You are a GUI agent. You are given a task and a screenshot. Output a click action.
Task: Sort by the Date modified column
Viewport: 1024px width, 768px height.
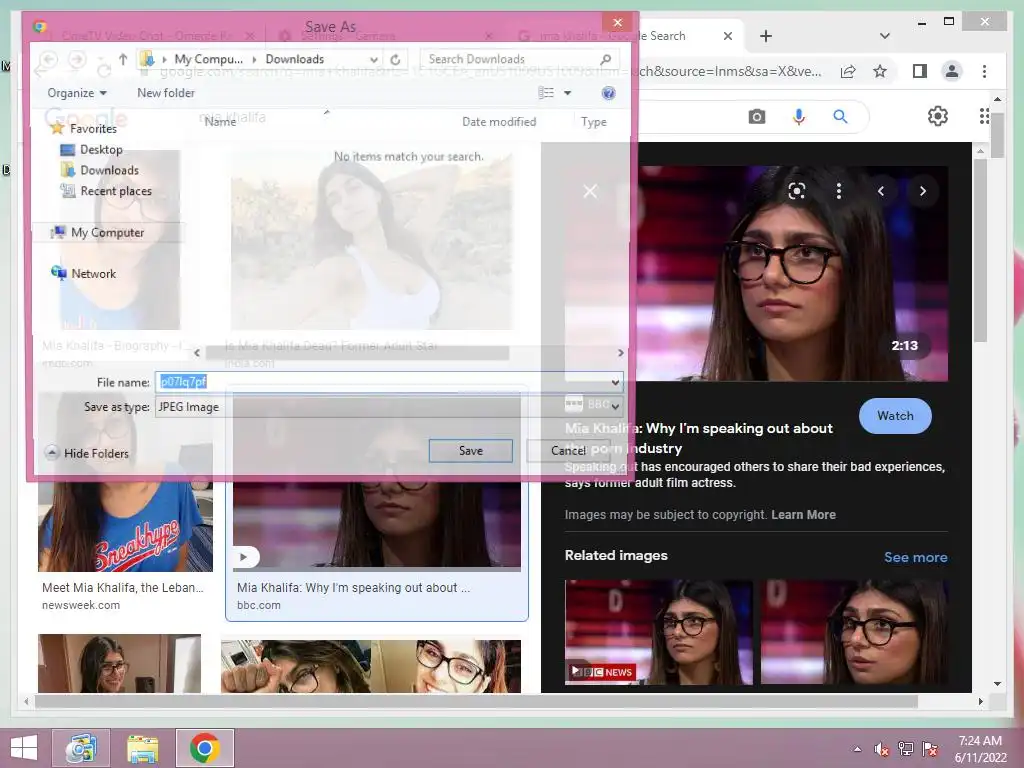point(499,121)
